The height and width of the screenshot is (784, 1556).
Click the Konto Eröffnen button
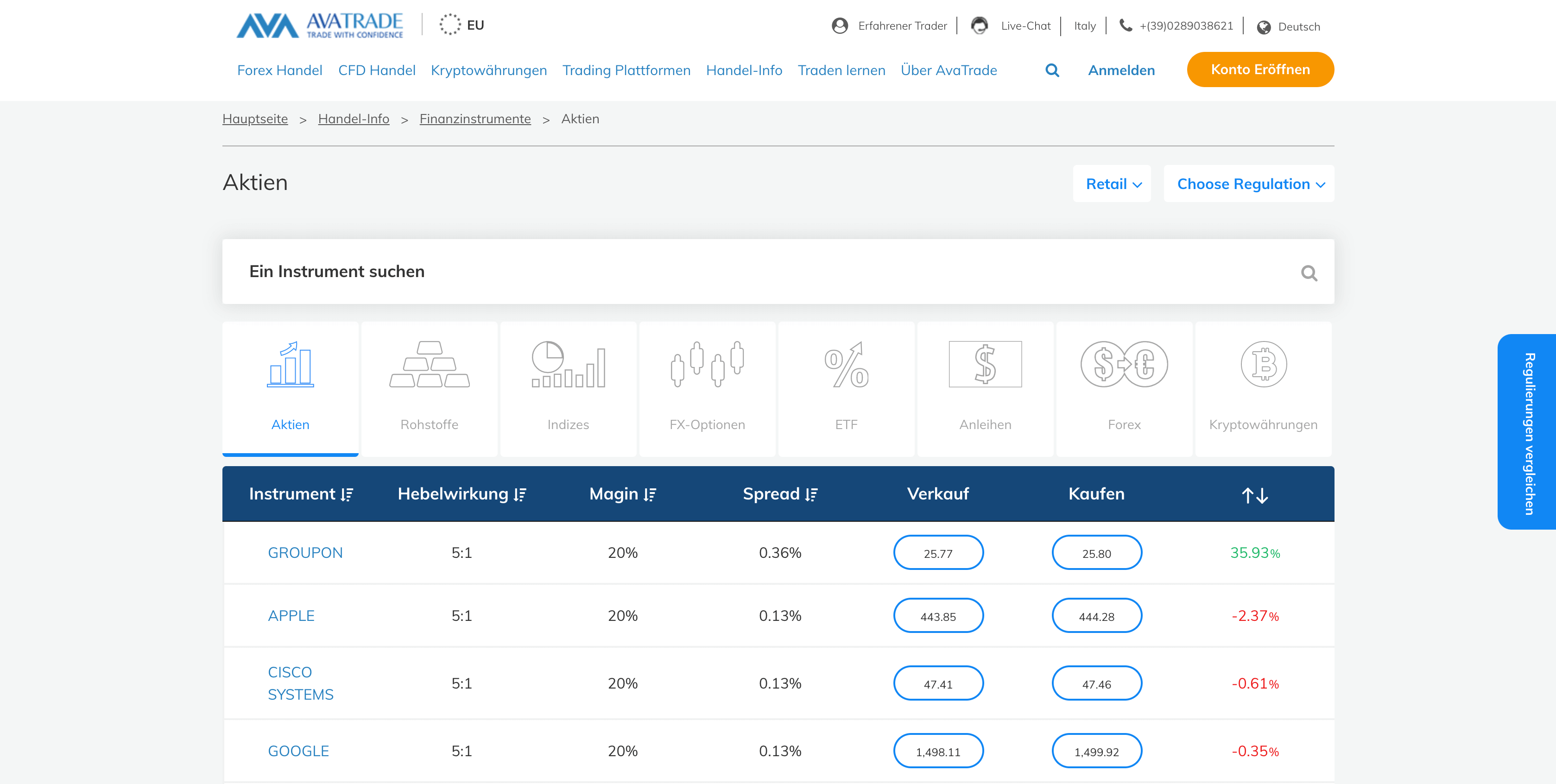[1260, 70]
